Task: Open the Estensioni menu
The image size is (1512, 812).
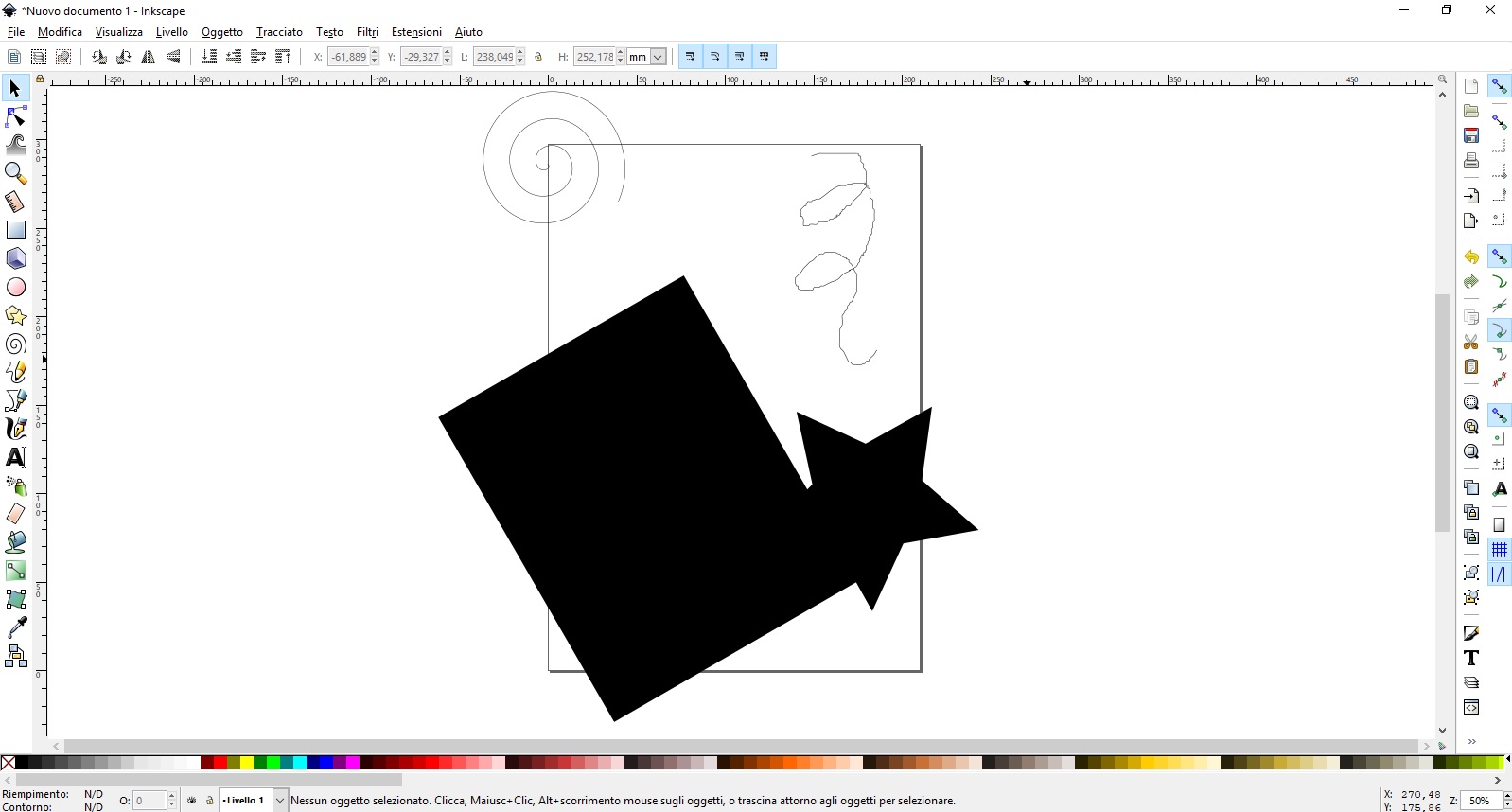Action: coord(416,32)
